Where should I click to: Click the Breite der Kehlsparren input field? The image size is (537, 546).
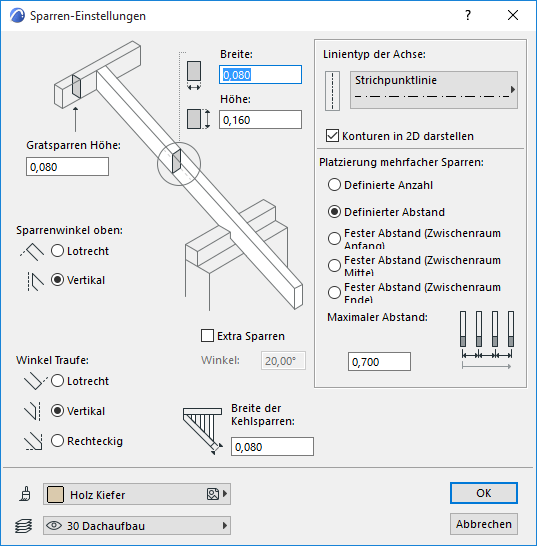pos(272,446)
